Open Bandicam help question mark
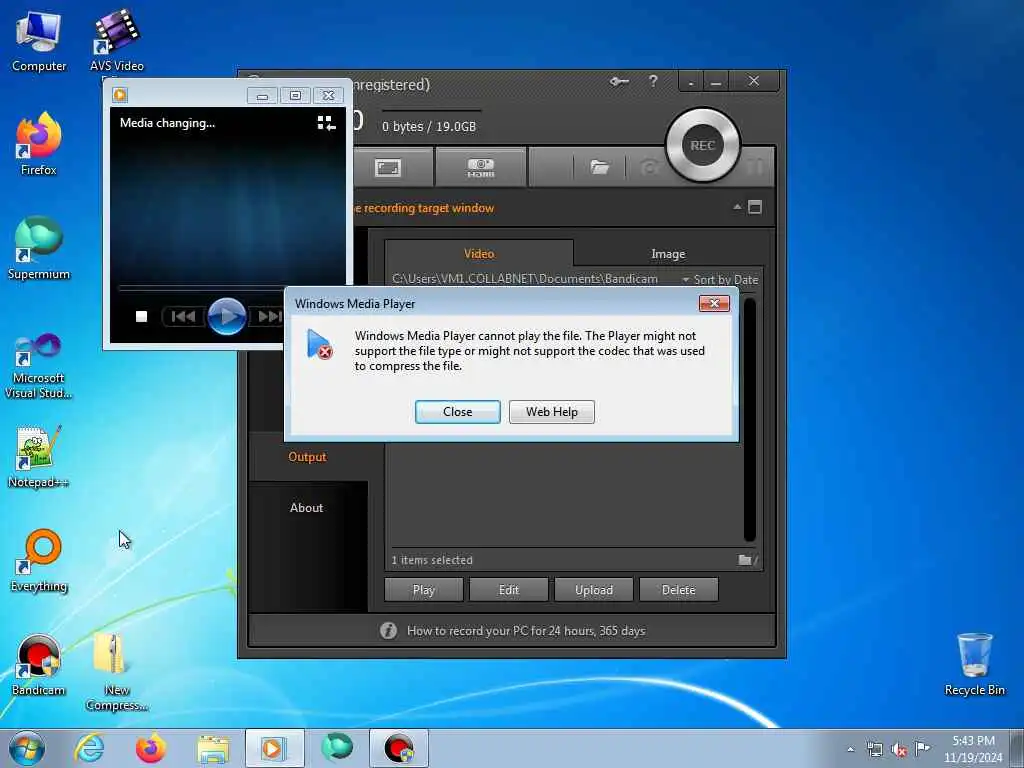1024x768 pixels. [653, 81]
